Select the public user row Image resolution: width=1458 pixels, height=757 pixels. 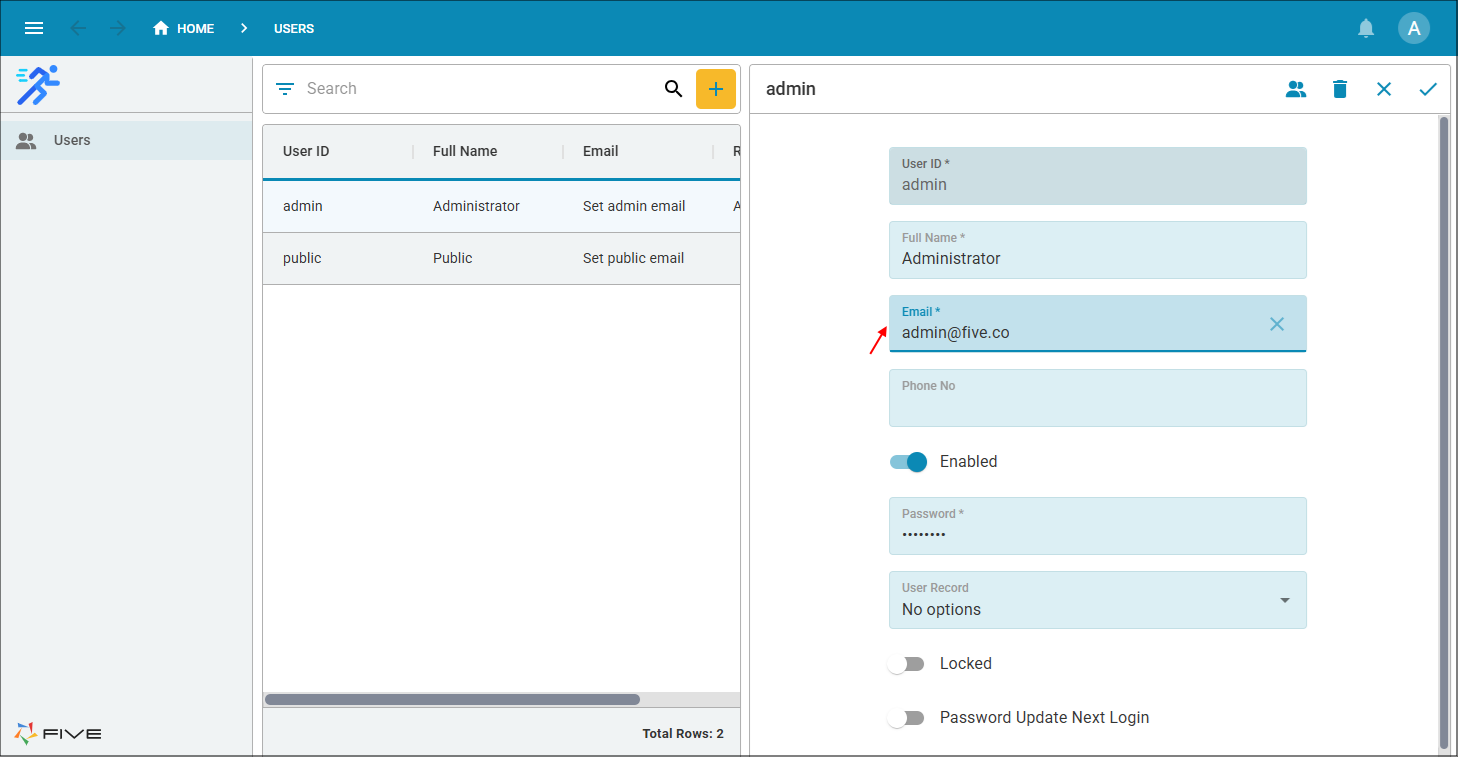pyautogui.click(x=452, y=257)
